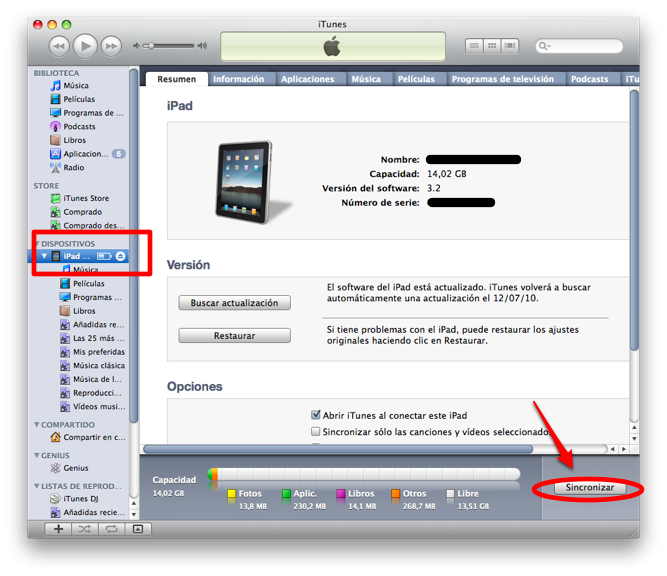Switch to the Información tab
Screen dimensions: 667x576
point(239,79)
